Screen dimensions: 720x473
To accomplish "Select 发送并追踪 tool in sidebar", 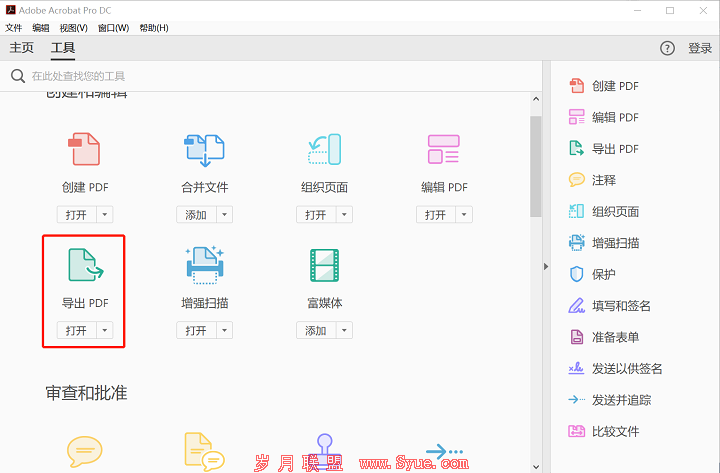I will [609, 400].
